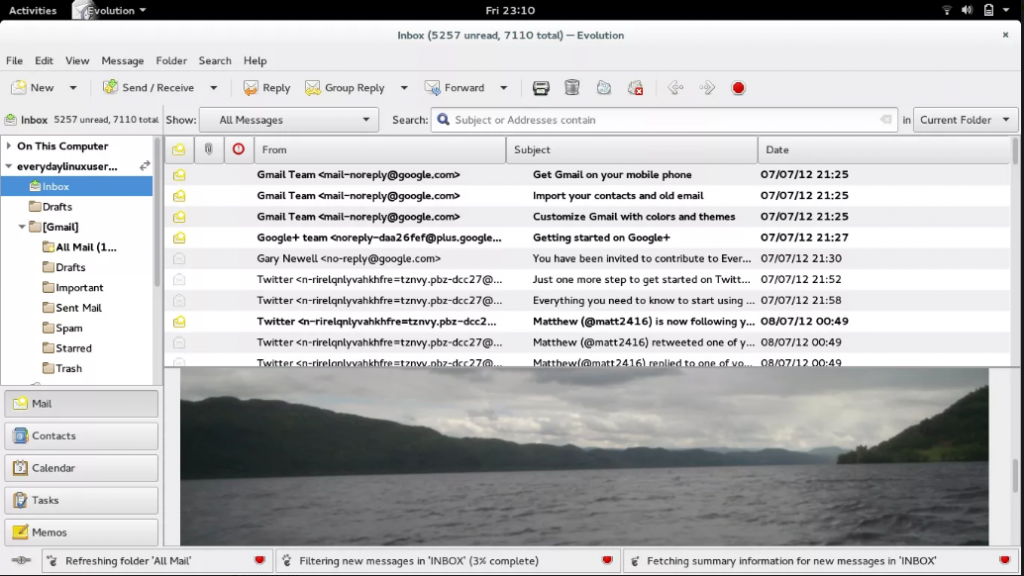Cancel 'Fetching summary information' operation

tap(1004, 560)
